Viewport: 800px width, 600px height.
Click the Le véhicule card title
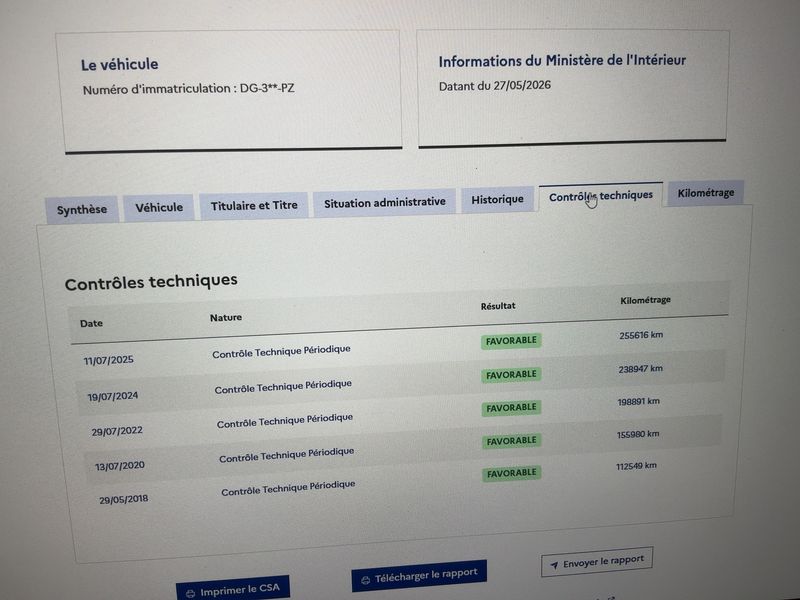[119, 64]
